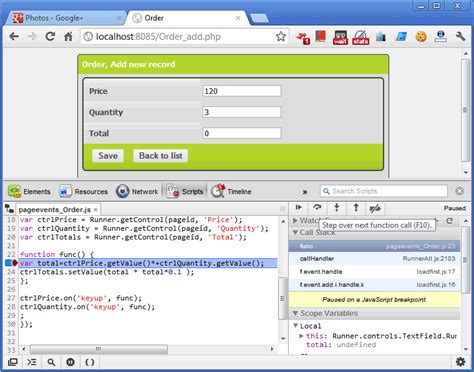The width and height of the screenshot is (474, 372).
Task: Go to the browser Home page
Action: 68,36
